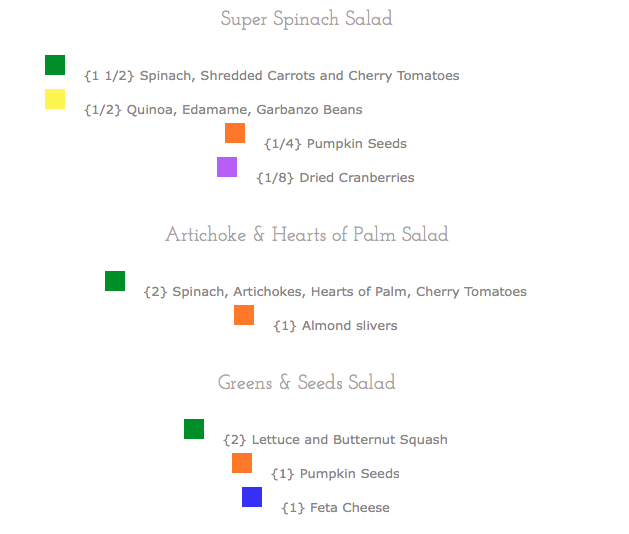Choose the orange square next to {1} Pumpkin Seeds

[242, 463]
